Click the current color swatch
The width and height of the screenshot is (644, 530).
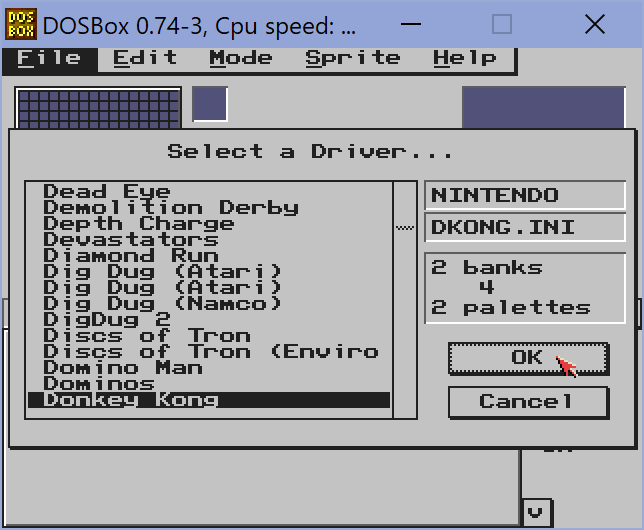[x=210, y=104]
